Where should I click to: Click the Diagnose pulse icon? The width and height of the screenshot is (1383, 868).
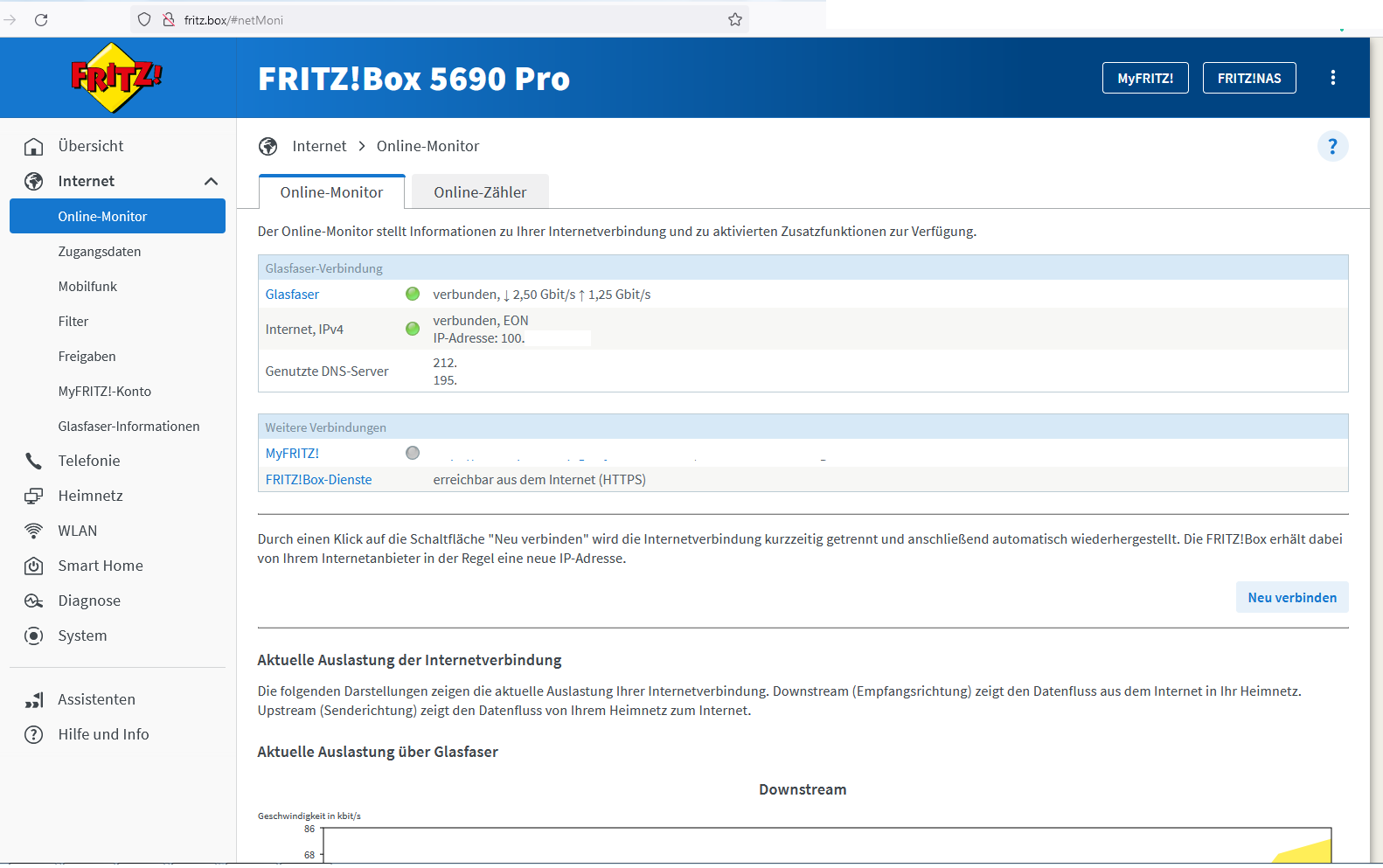point(34,601)
